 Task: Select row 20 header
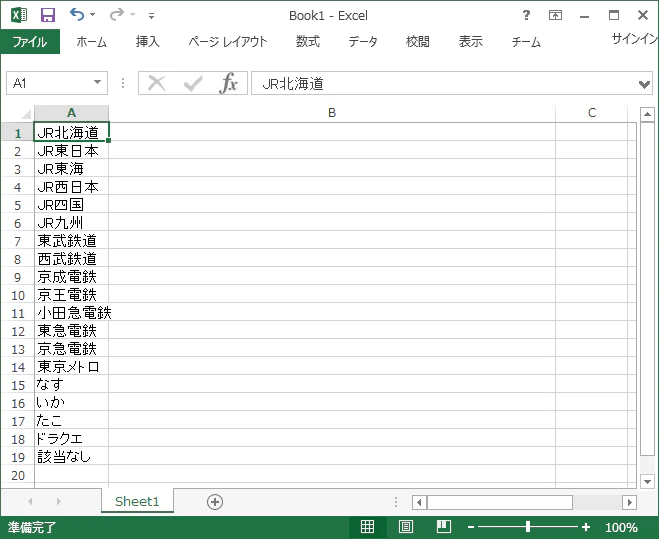click(17, 476)
